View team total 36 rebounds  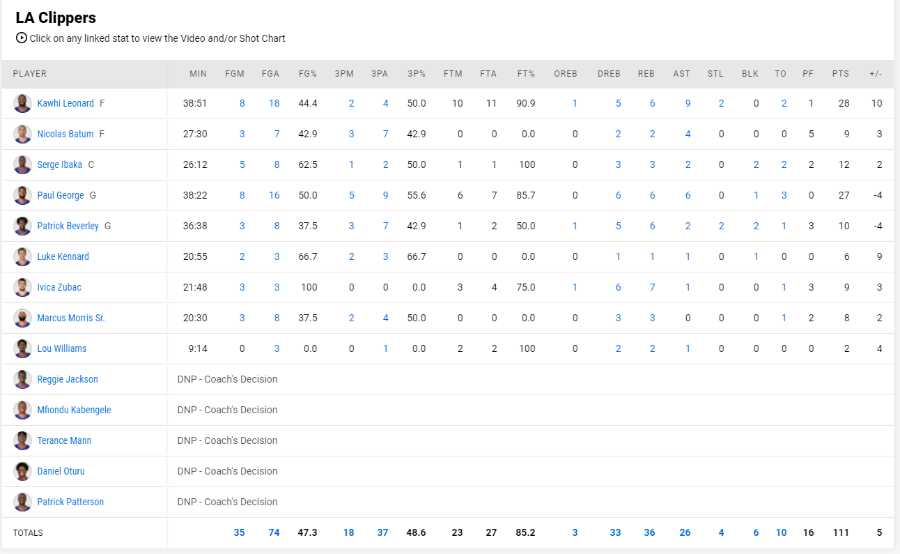click(x=649, y=533)
